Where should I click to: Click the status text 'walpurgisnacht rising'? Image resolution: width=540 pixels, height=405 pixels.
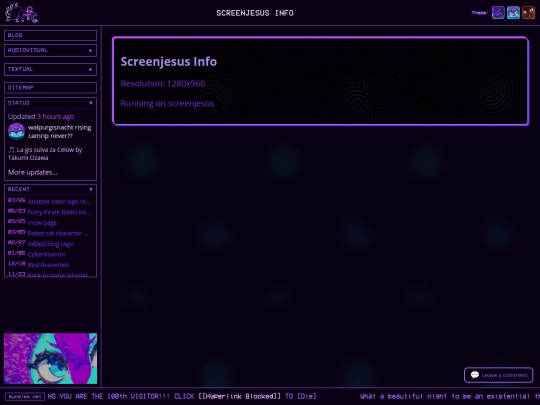pos(60,127)
